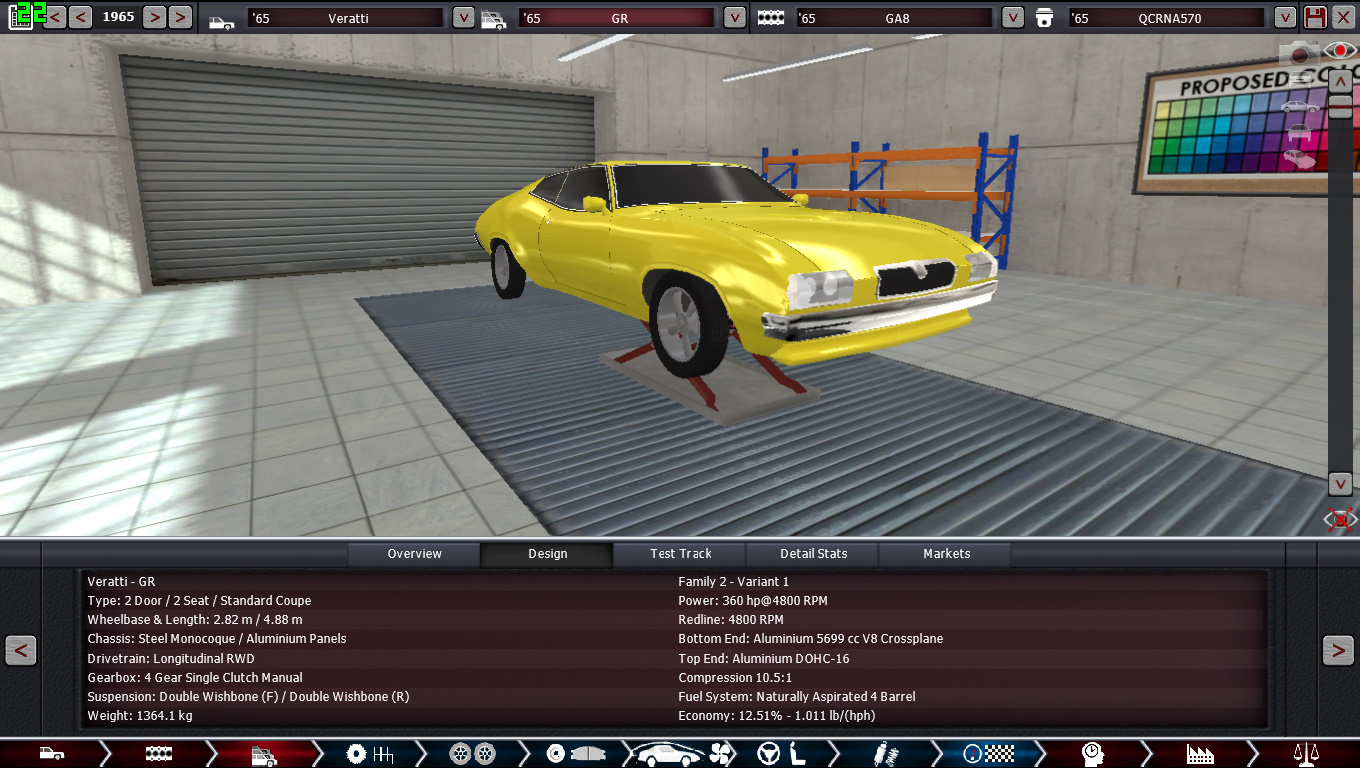The width and height of the screenshot is (1360, 768).
Task: Open the suspension spring step
Action: click(x=885, y=753)
